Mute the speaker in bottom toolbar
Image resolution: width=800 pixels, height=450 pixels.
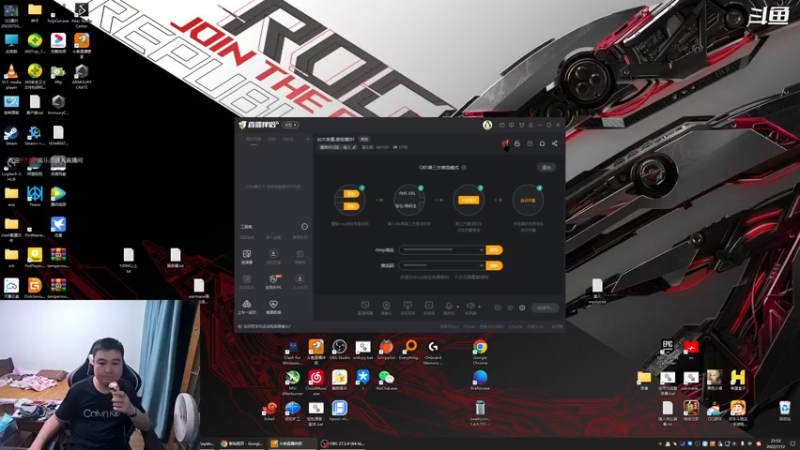pyautogui.click(x=470, y=307)
